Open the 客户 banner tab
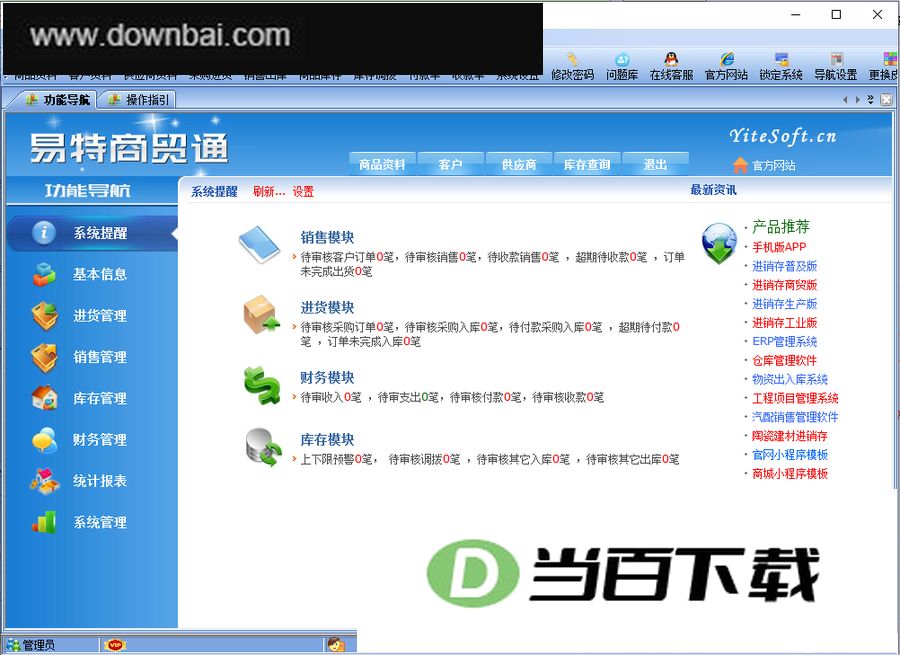900x655 pixels. pyautogui.click(x=451, y=164)
